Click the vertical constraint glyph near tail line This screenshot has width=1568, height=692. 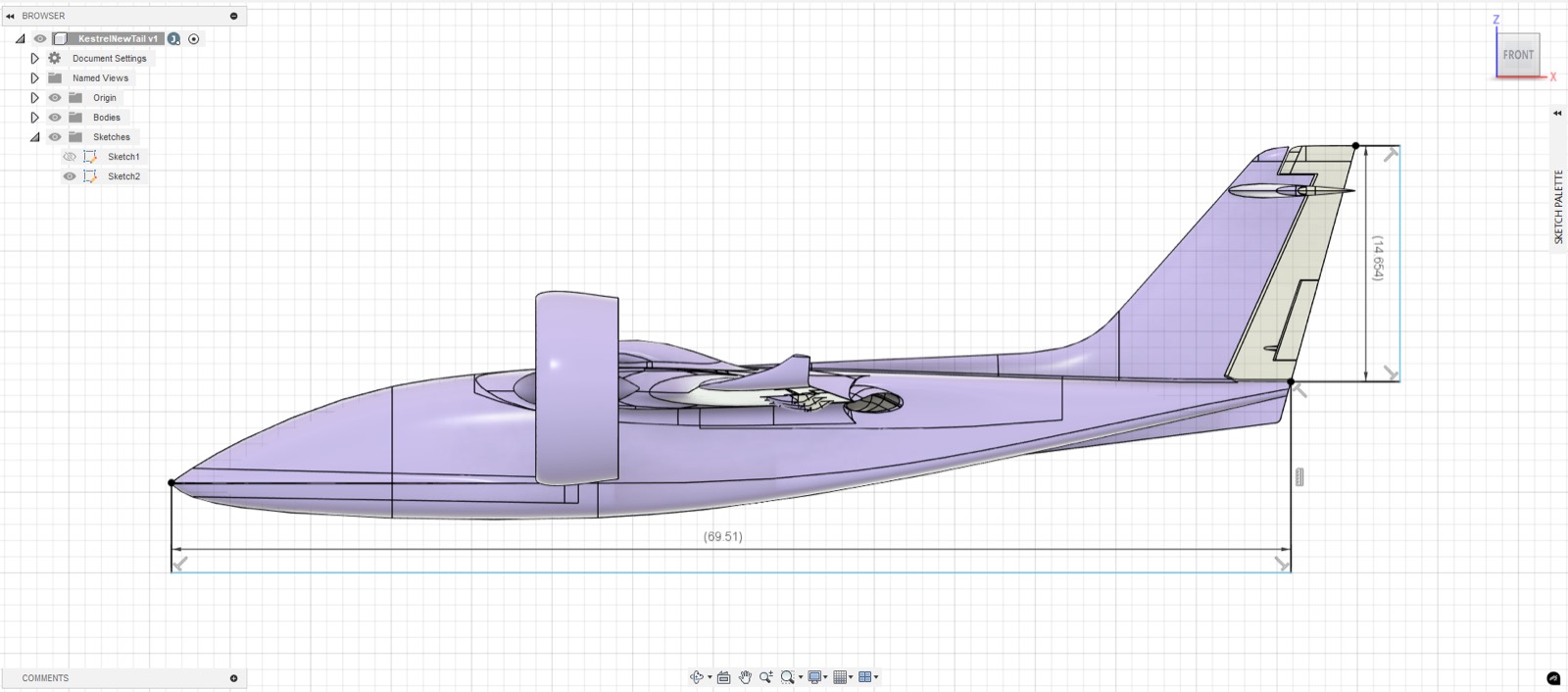[1299, 477]
